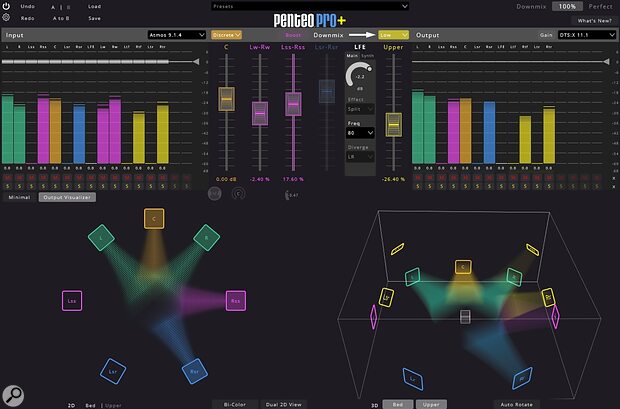Select the Rss speaker in 2D view
This screenshot has height=409, width=620.
[236, 301]
